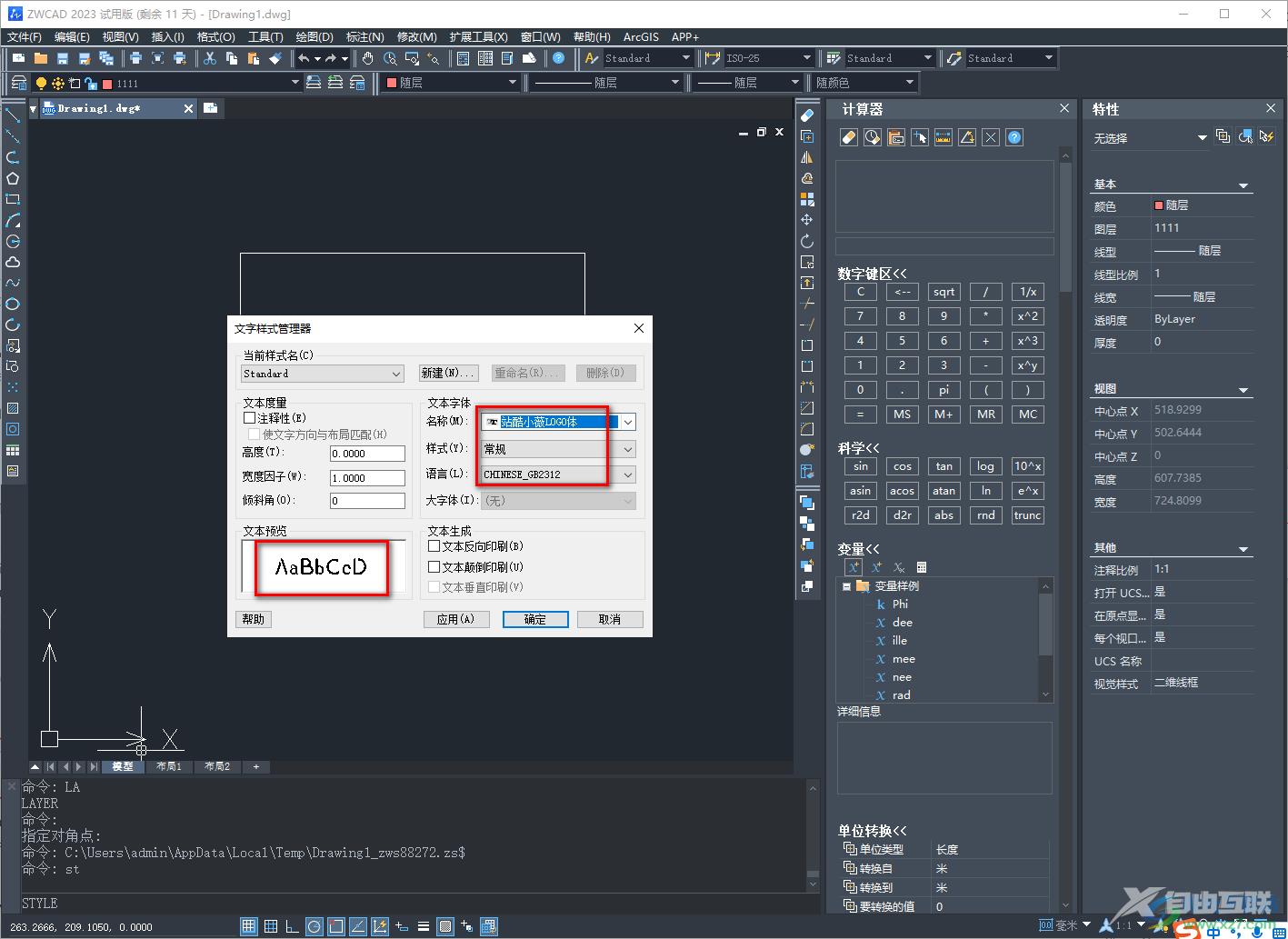Select the Table tool in draw toolbar
The height and width of the screenshot is (939, 1288).
click(13, 450)
